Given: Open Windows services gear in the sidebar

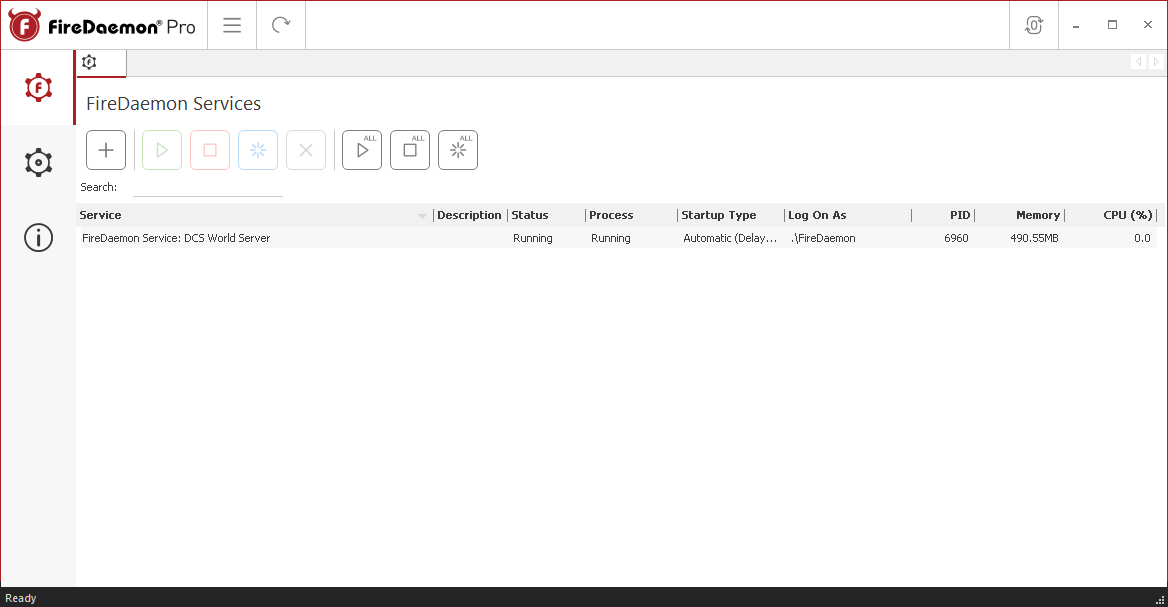Looking at the screenshot, I should click(38, 162).
